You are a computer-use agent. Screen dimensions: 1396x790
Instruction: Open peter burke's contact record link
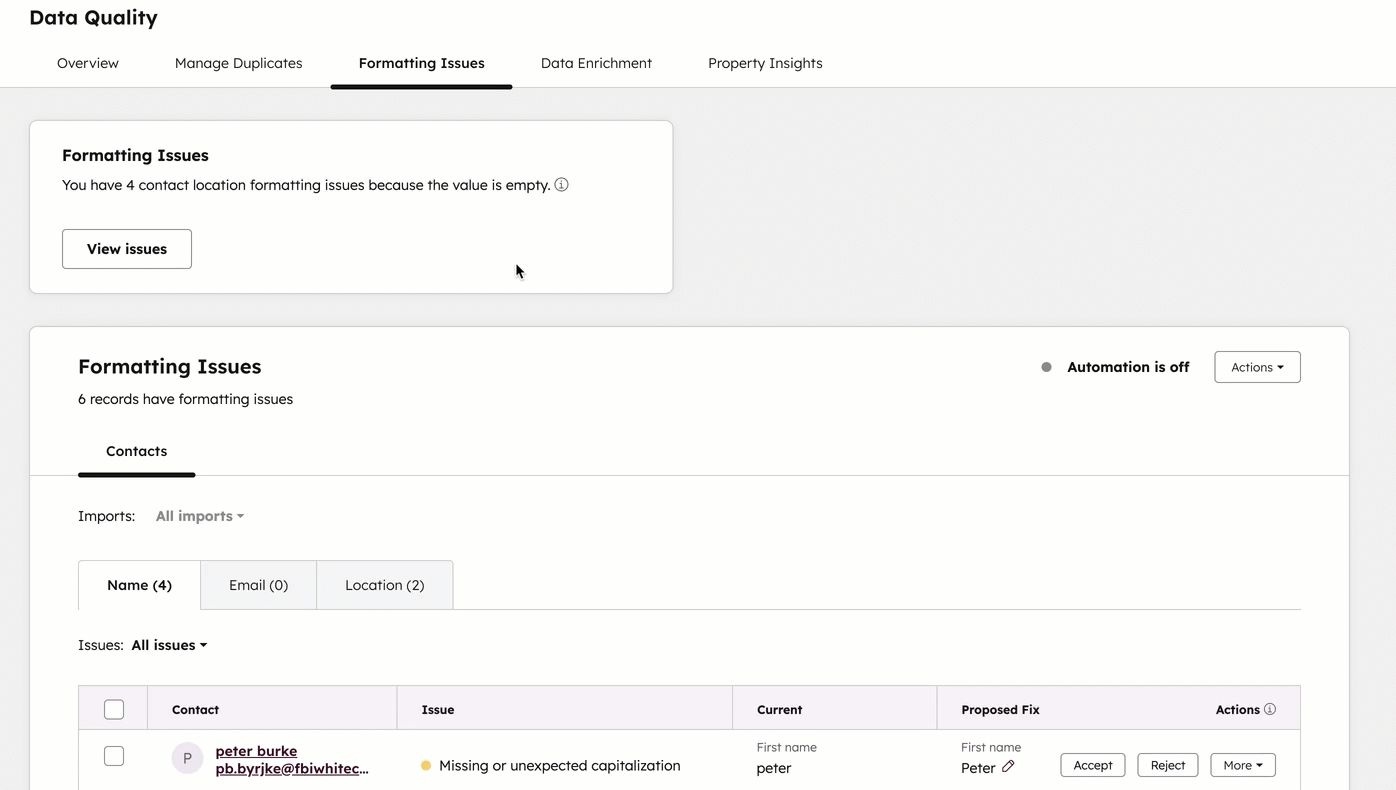tap(255, 750)
